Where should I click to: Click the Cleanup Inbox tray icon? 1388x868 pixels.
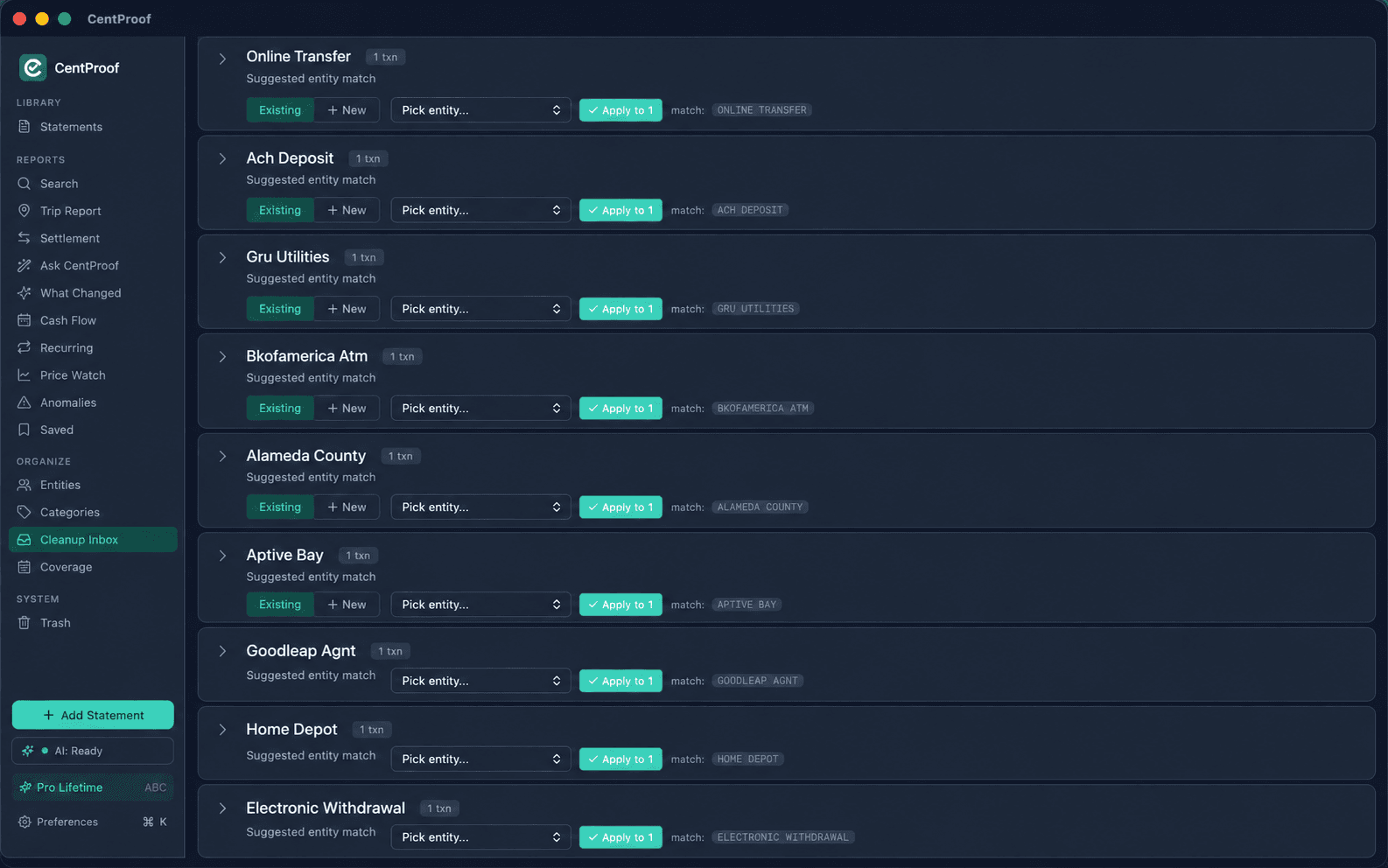(x=25, y=540)
